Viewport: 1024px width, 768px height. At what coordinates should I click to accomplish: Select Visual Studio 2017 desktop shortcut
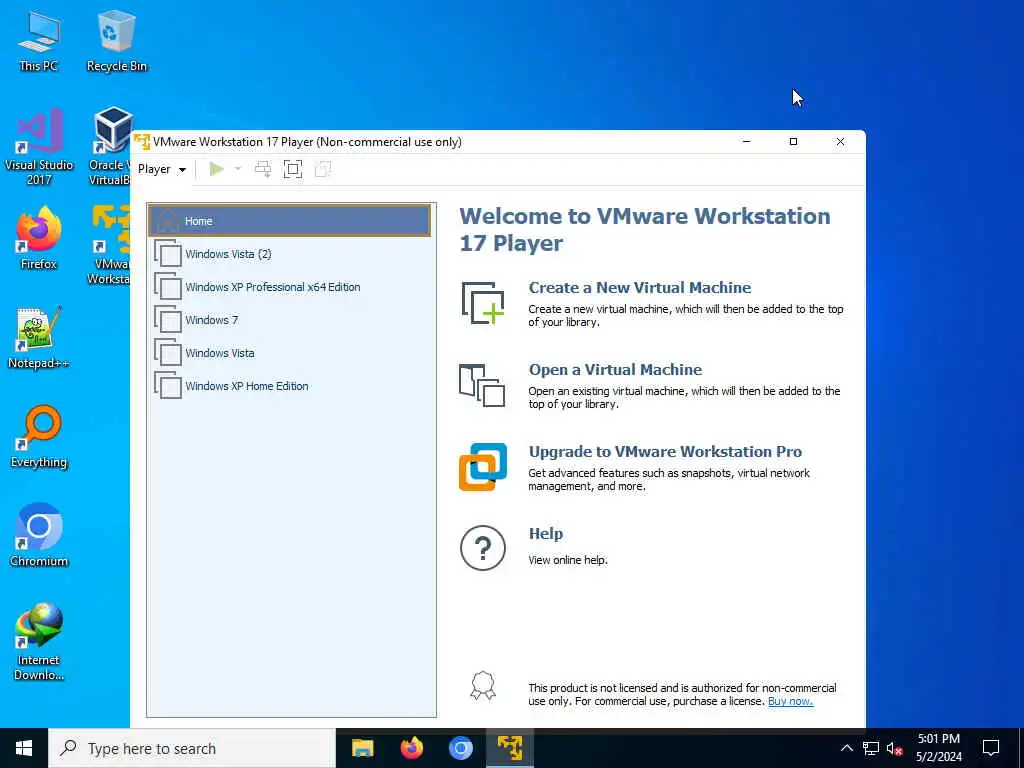point(39,148)
